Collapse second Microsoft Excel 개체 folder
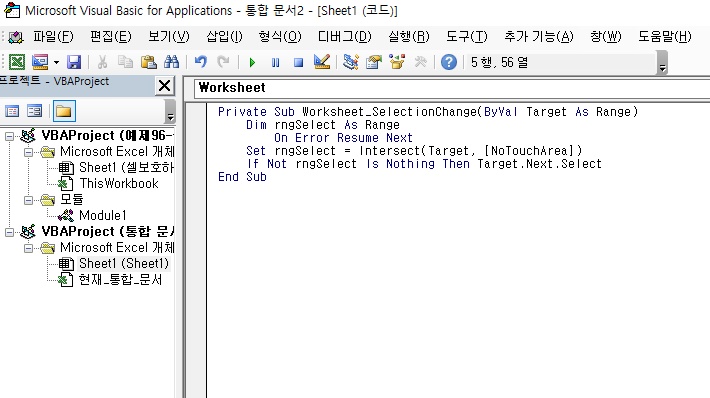This screenshot has height=398, width=710. (x=28, y=248)
